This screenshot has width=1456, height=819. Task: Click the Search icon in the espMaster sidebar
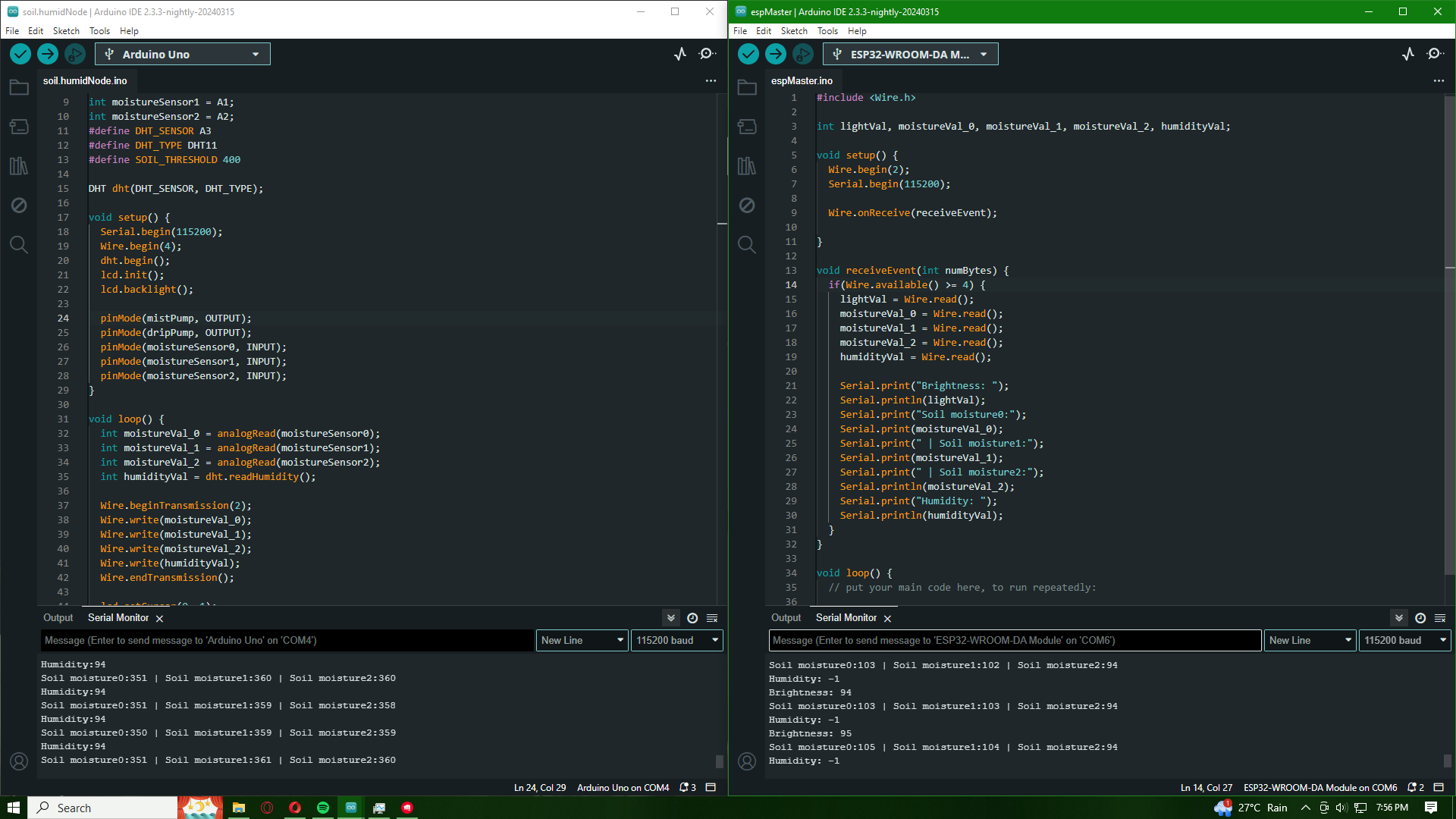click(x=747, y=245)
